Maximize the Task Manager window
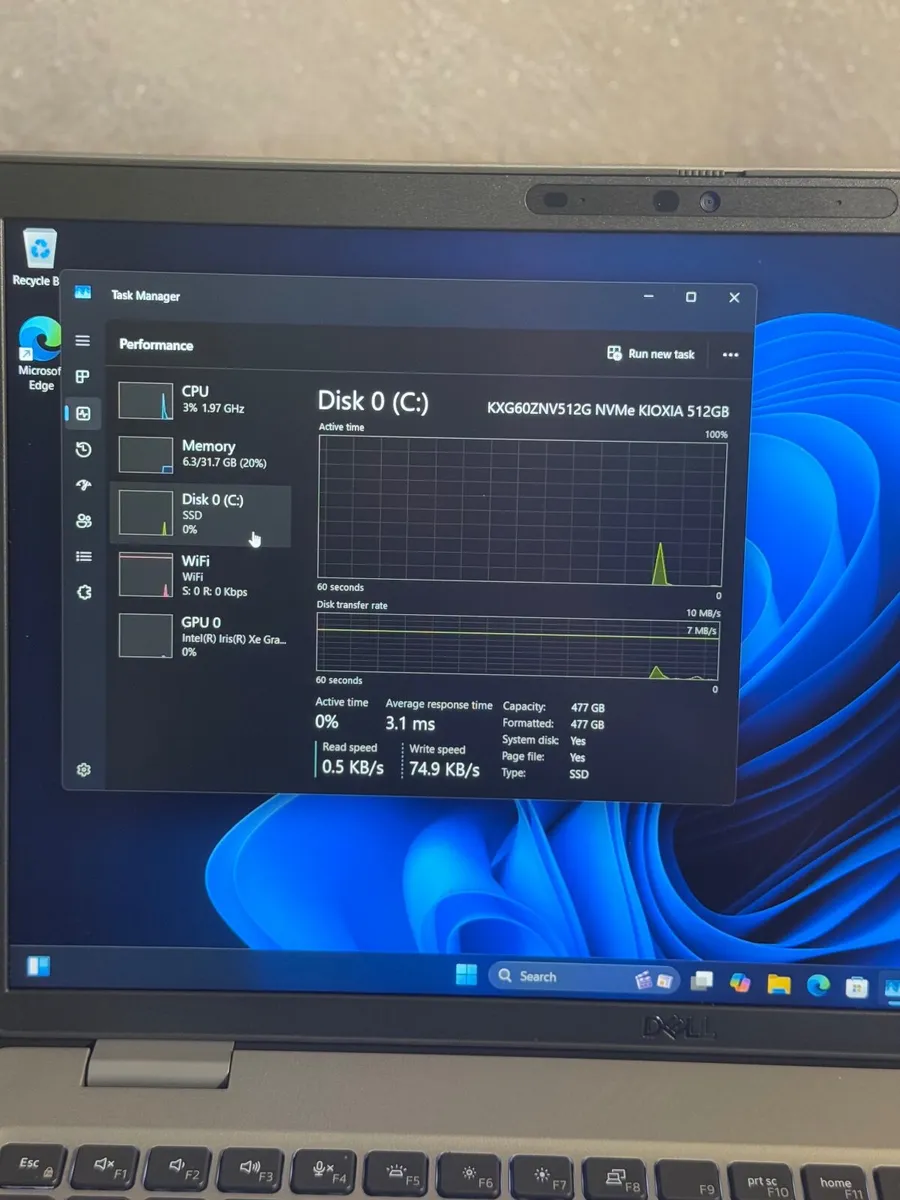Screen dimensions: 900x1200 [691, 297]
